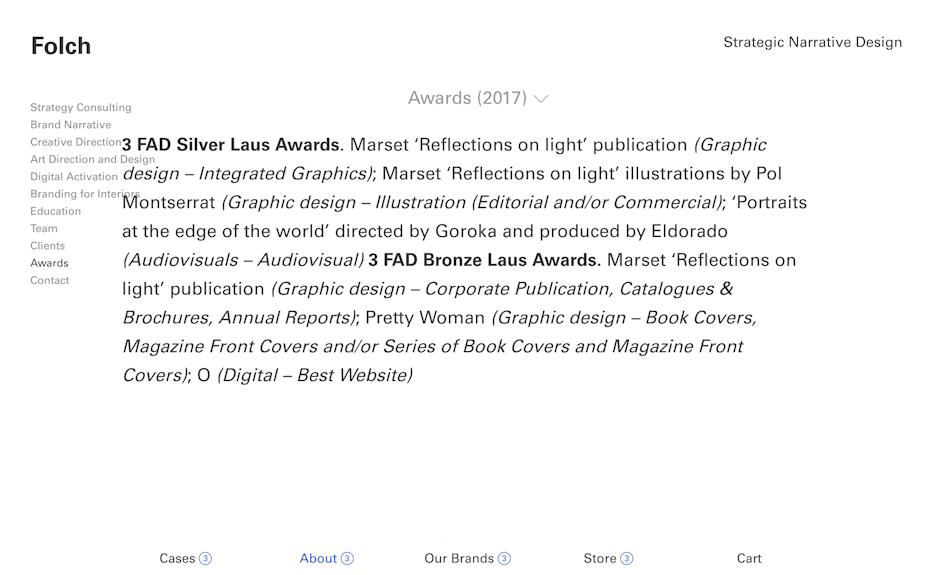The height and width of the screenshot is (575, 930).
Task: Open the Brand Narrative section
Action: pyautogui.click(x=71, y=125)
